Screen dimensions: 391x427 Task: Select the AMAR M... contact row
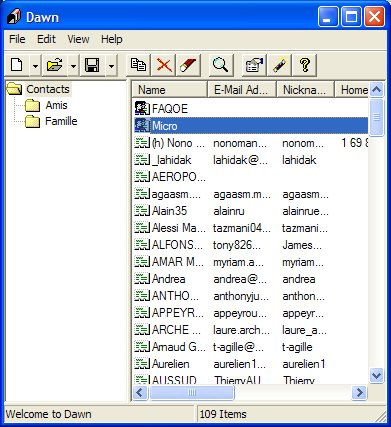pos(251,262)
